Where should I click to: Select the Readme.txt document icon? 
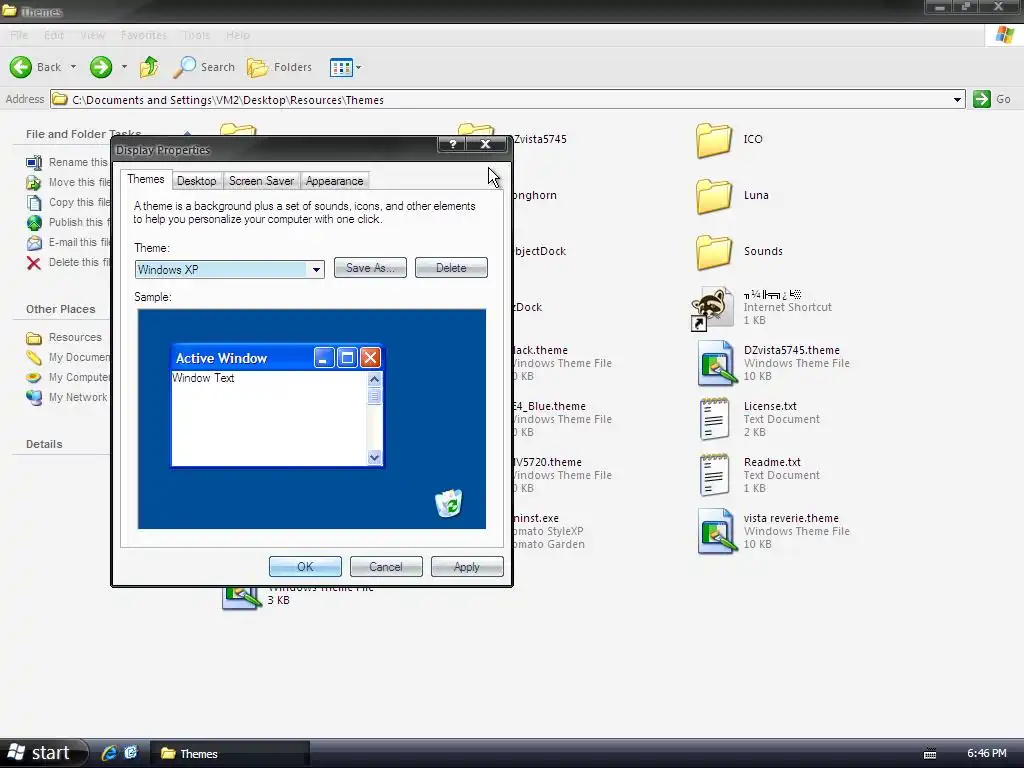(714, 475)
